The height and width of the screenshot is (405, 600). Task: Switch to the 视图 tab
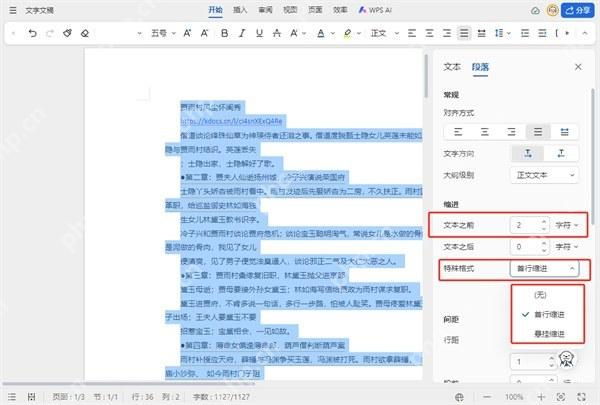290,10
